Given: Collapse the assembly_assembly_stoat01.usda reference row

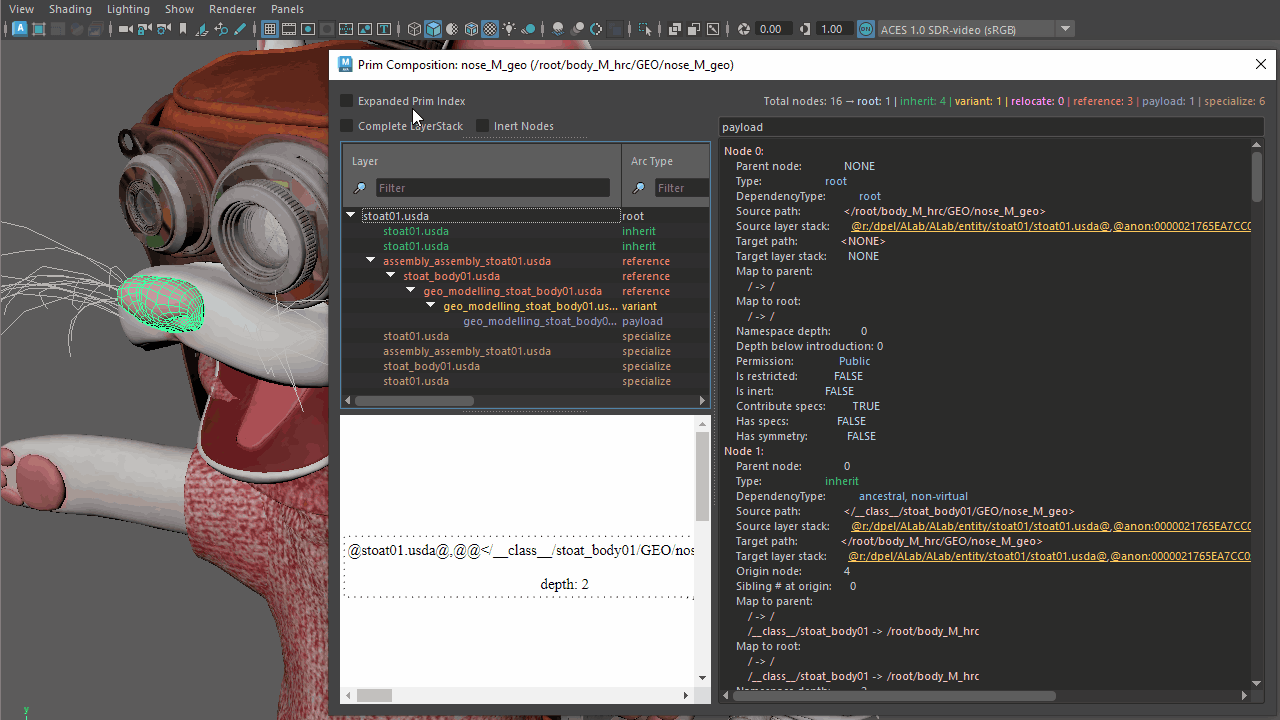Looking at the screenshot, I should [x=371, y=260].
